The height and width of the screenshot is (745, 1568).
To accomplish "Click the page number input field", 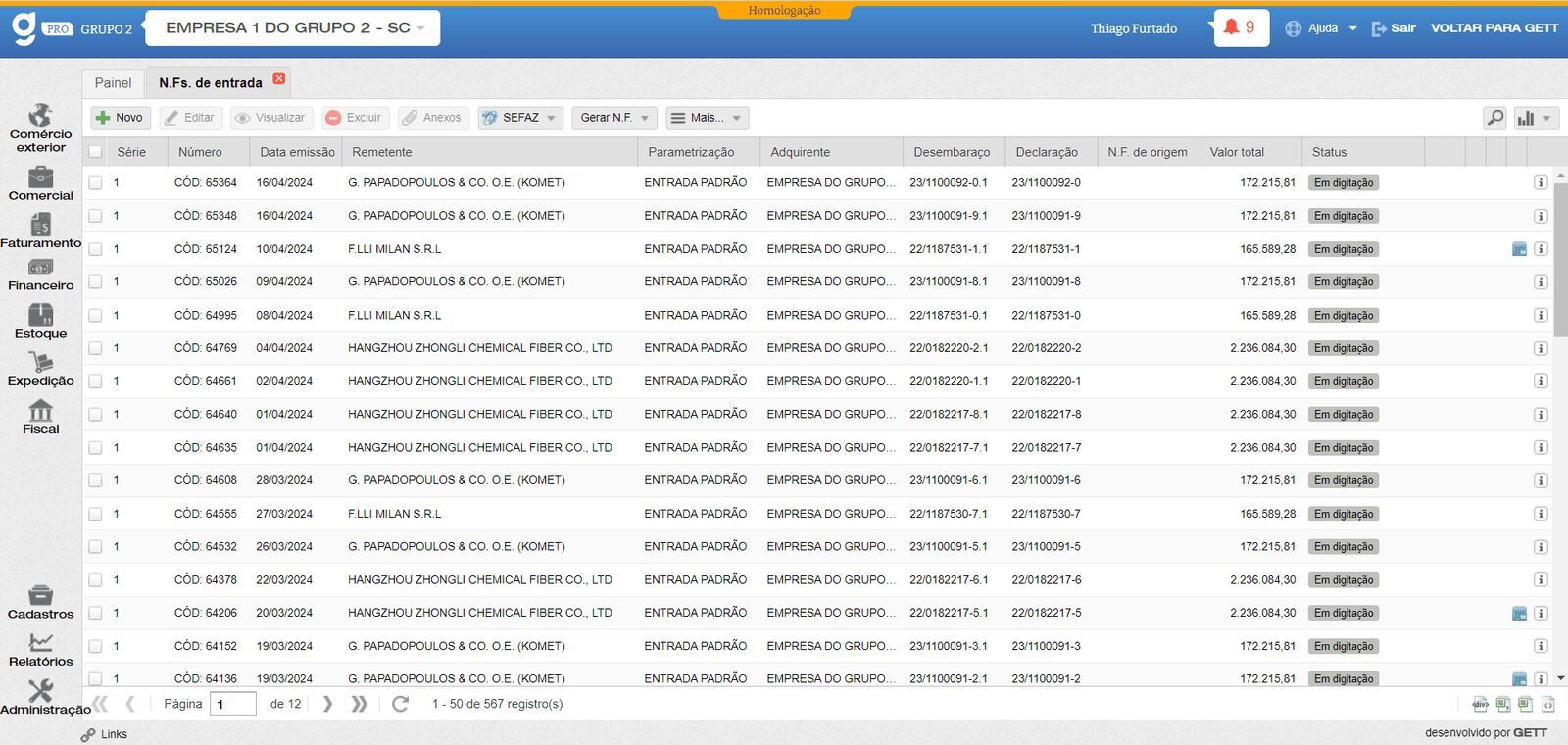I will [x=233, y=704].
